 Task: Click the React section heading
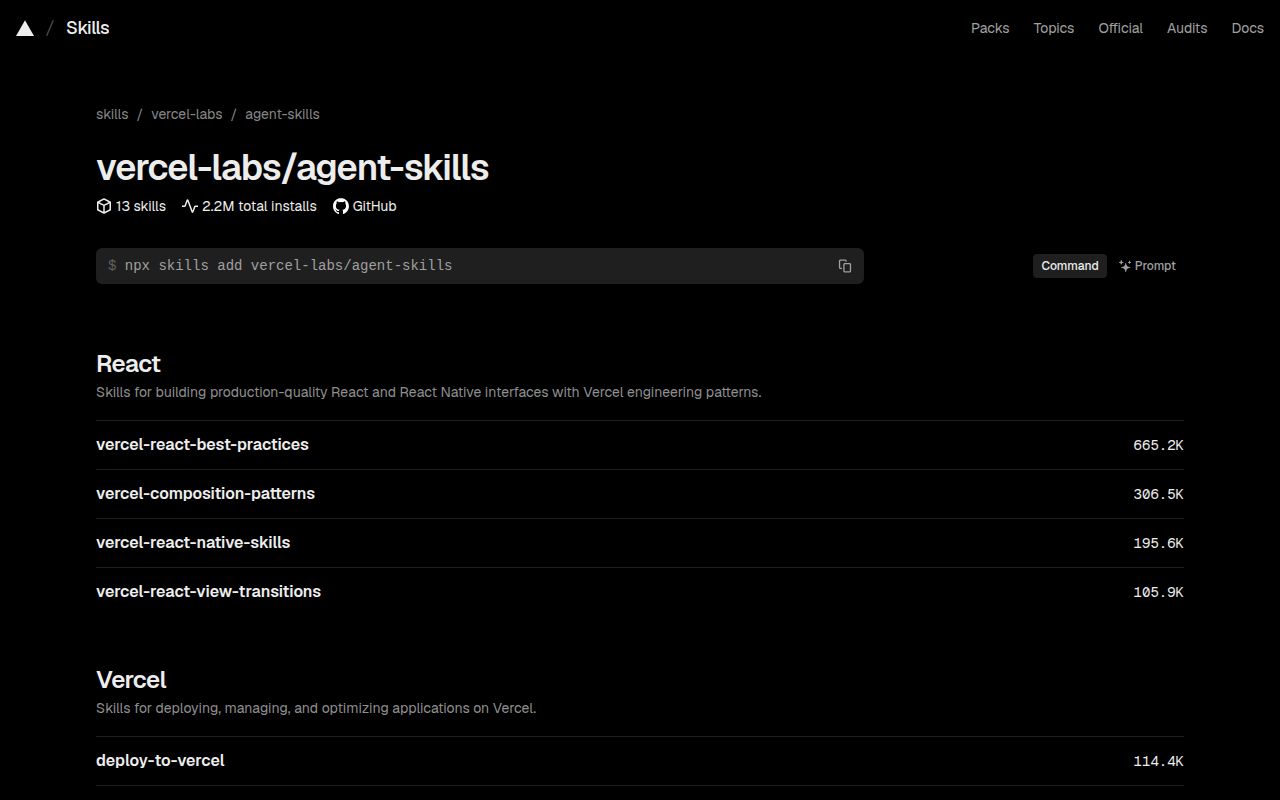click(128, 364)
